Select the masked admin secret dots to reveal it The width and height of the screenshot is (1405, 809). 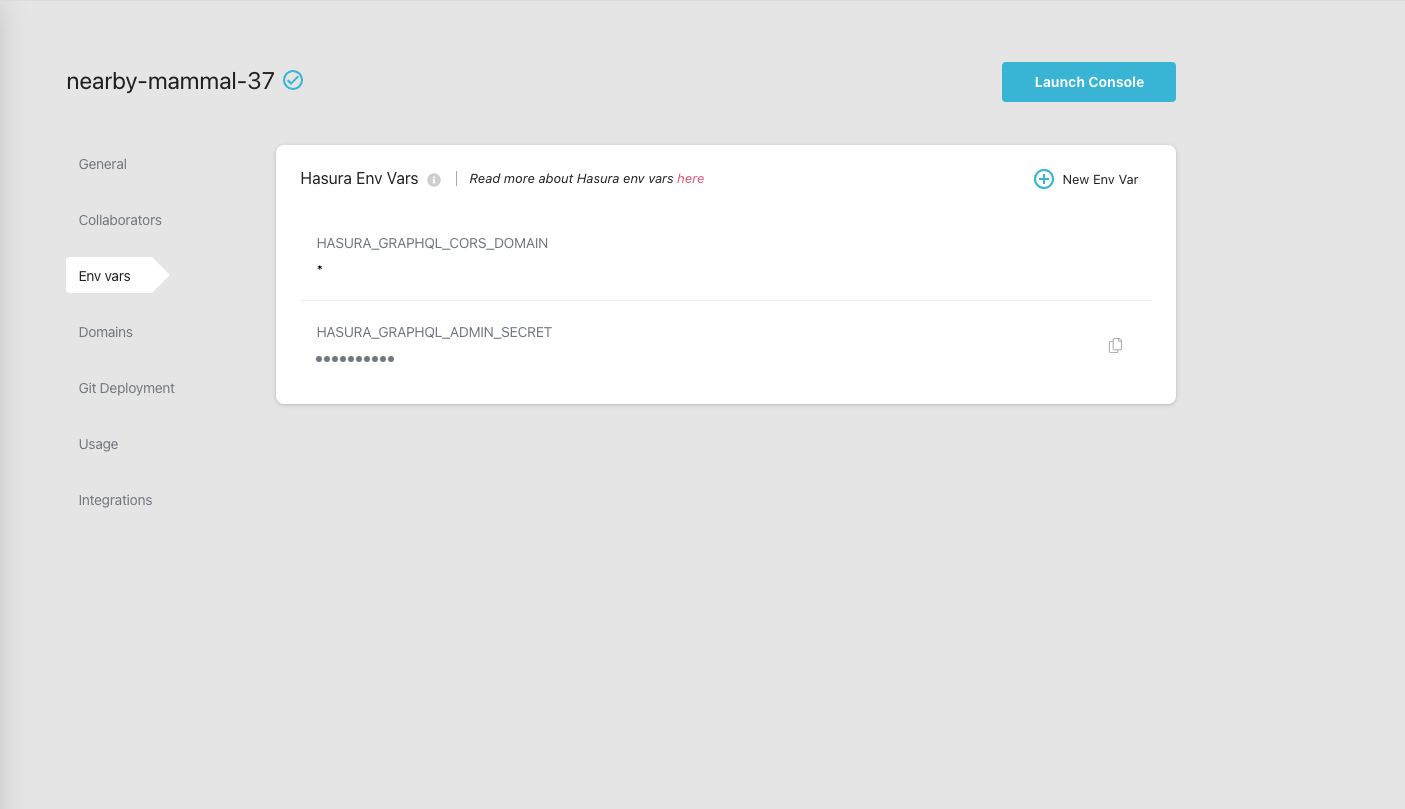(355, 358)
